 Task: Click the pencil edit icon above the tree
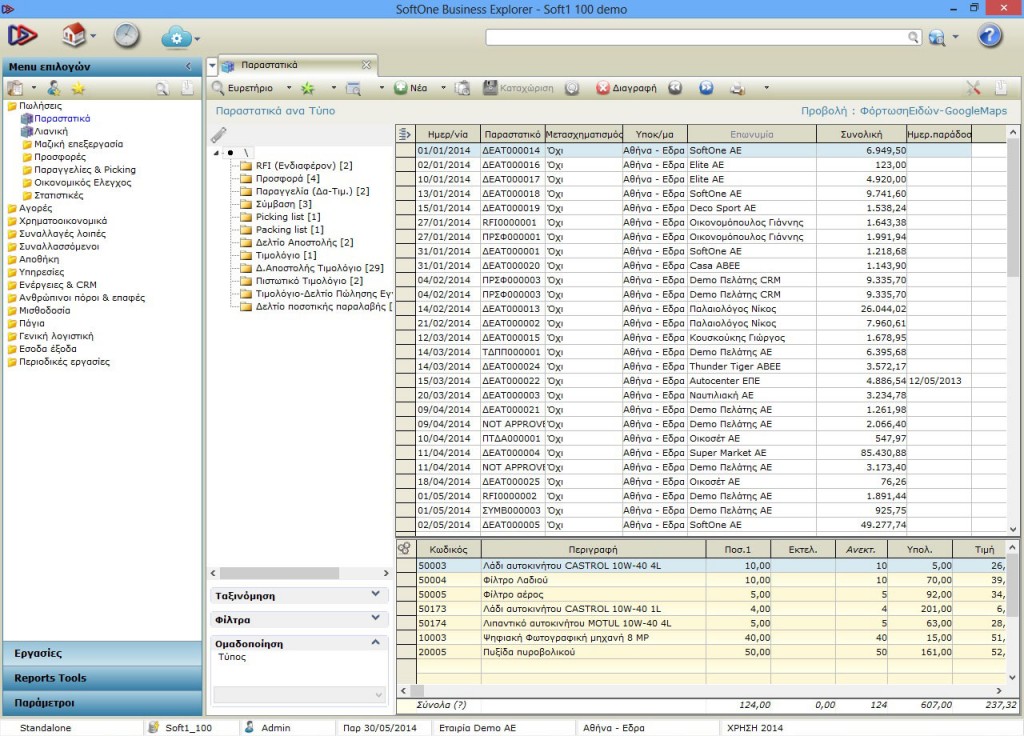[x=219, y=135]
